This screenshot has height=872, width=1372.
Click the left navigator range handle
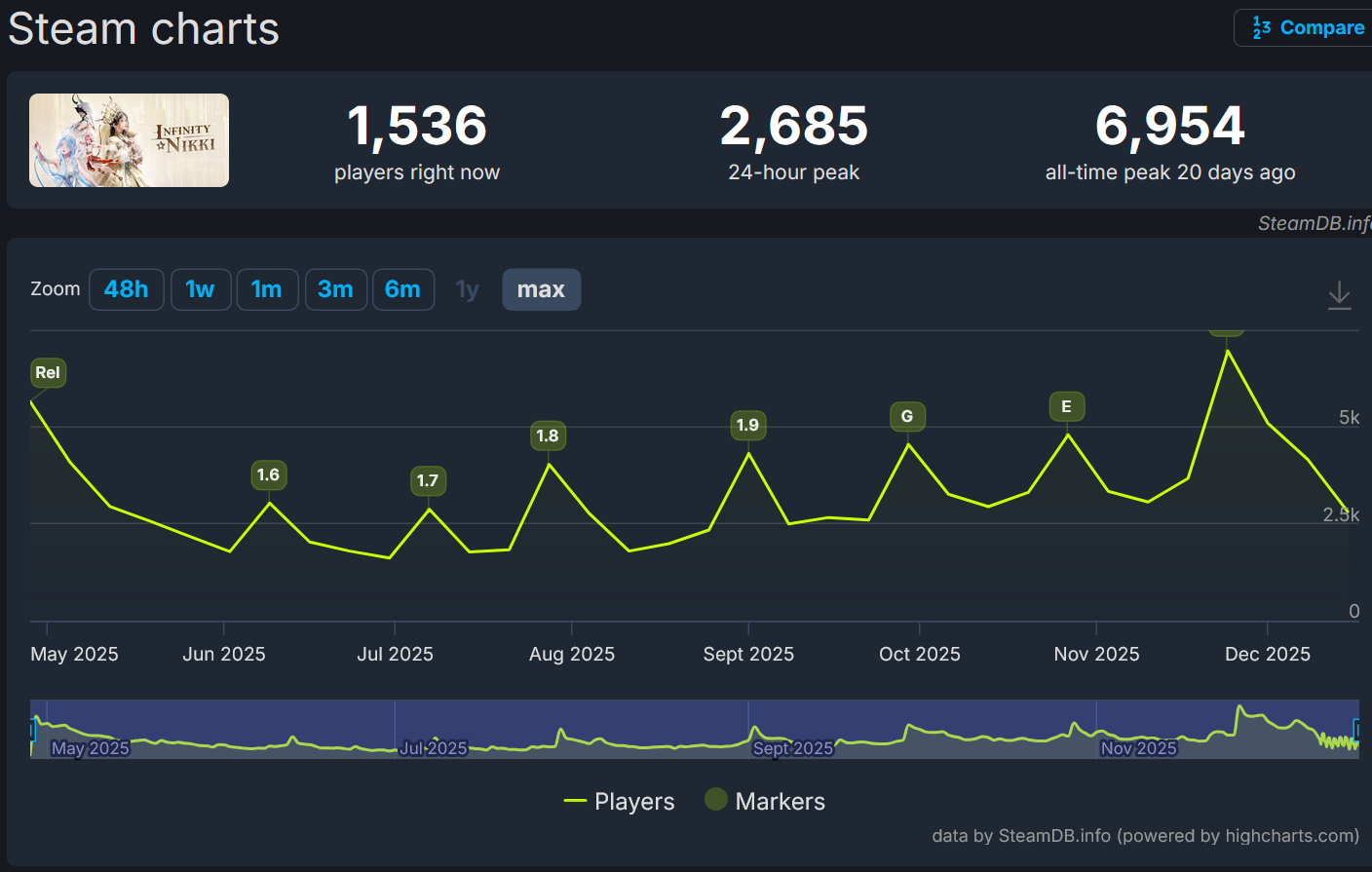pyautogui.click(x=32, y=729)
